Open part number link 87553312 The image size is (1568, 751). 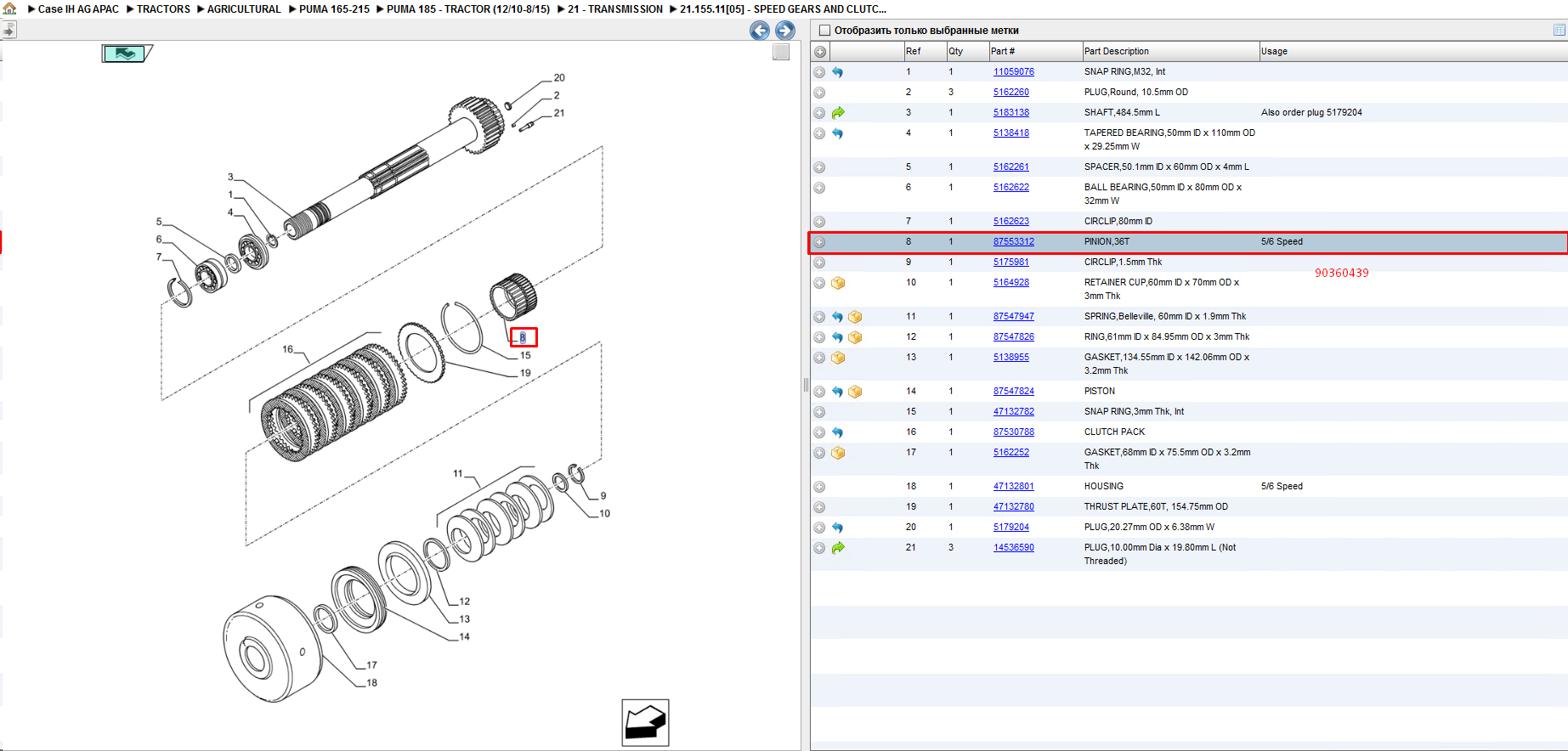[x=1014, y=242]
